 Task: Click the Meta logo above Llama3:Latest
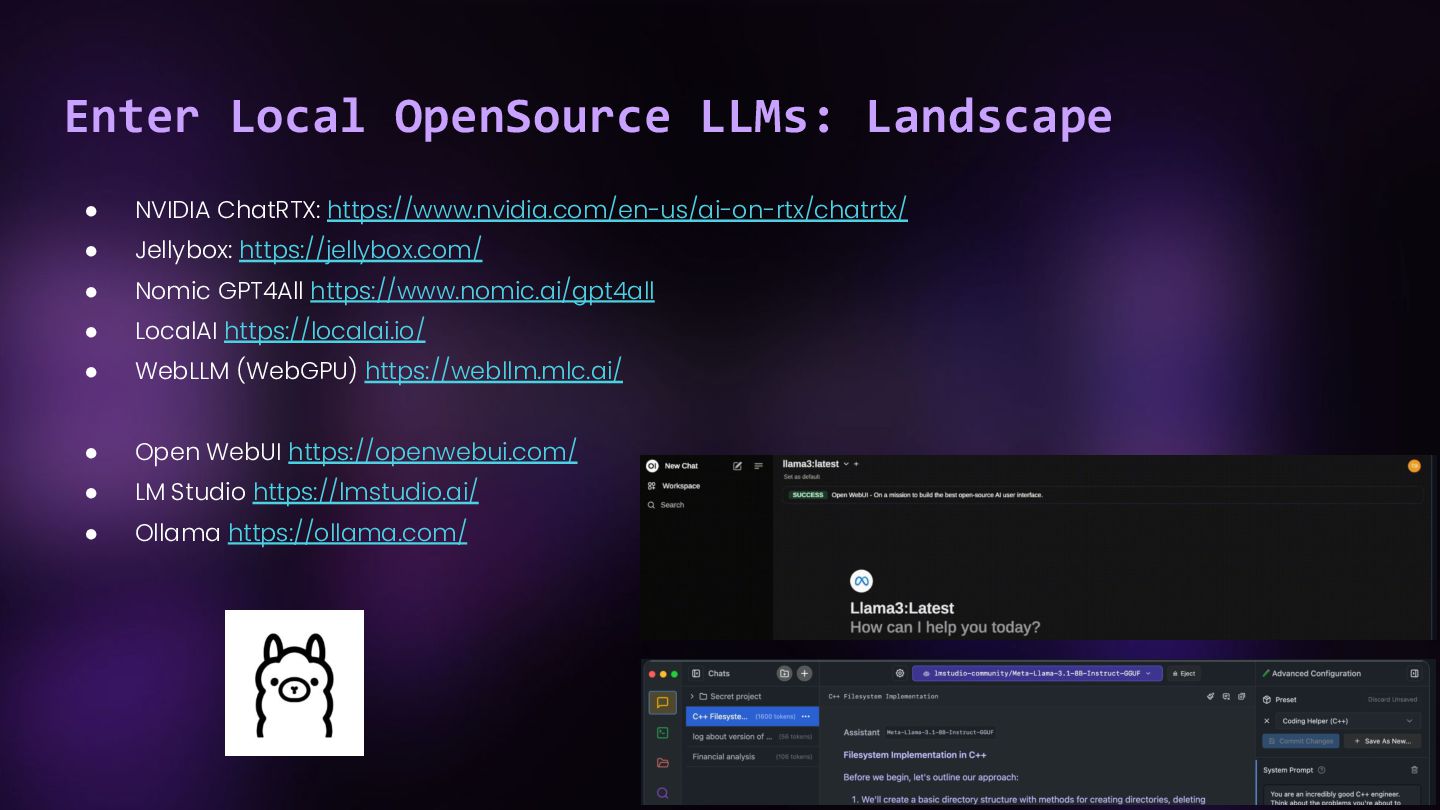point(861,581)
